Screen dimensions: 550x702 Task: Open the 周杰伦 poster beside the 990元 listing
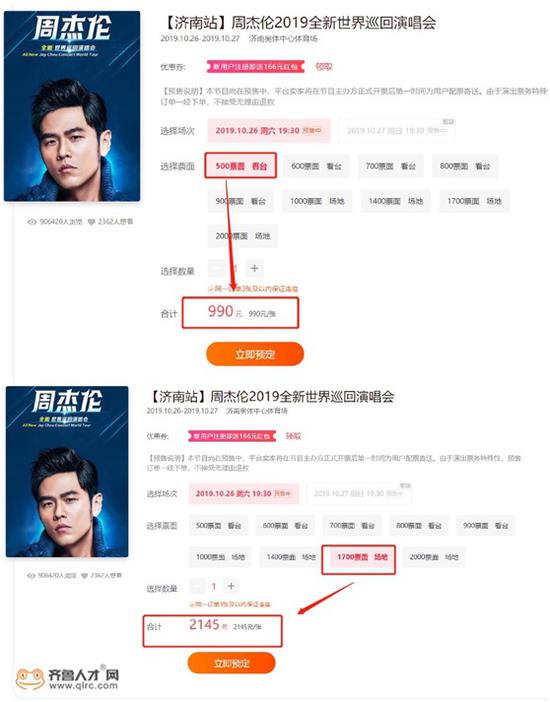[x=72, y=106]
